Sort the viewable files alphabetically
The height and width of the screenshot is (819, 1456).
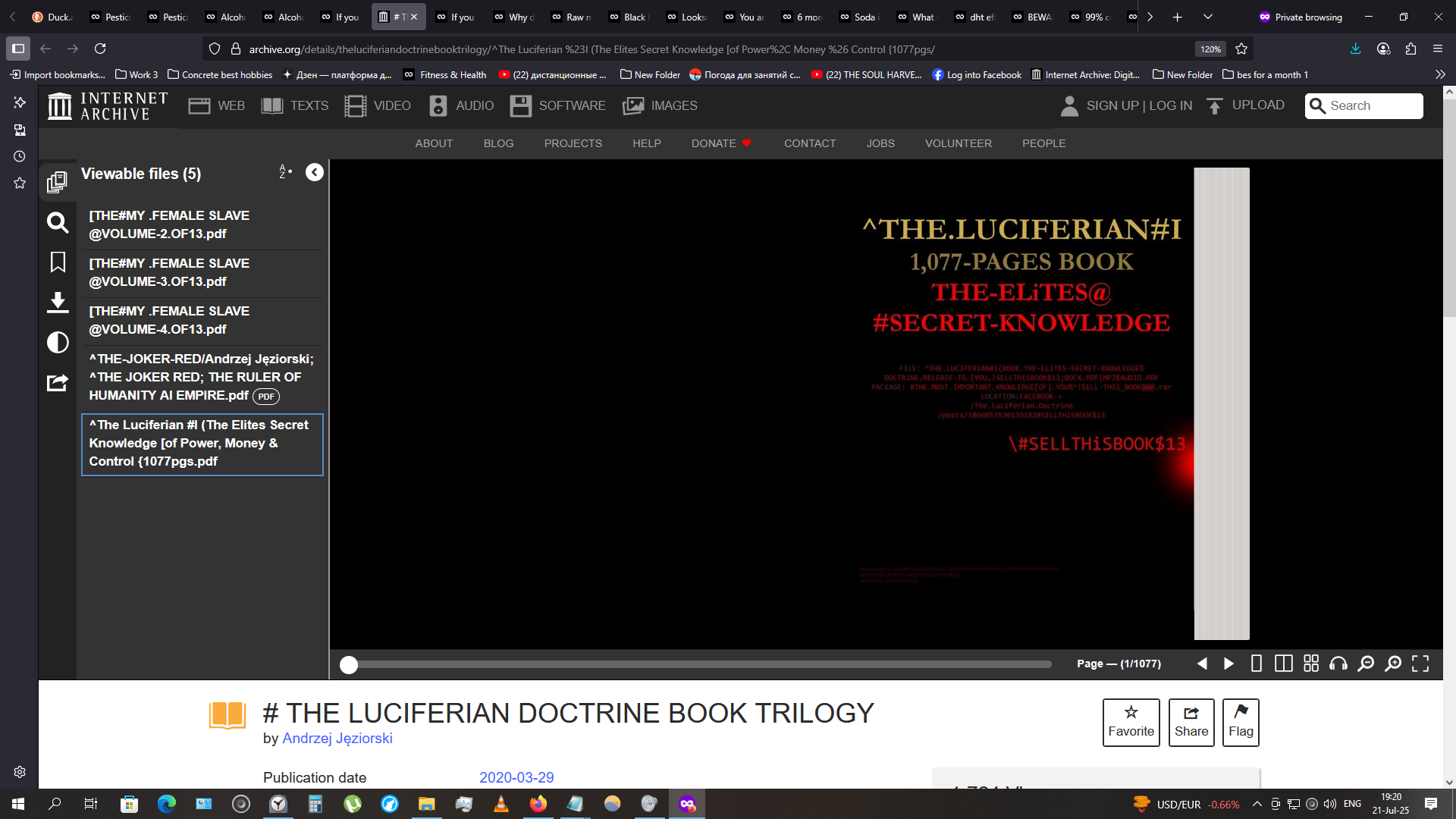(285, 172)
